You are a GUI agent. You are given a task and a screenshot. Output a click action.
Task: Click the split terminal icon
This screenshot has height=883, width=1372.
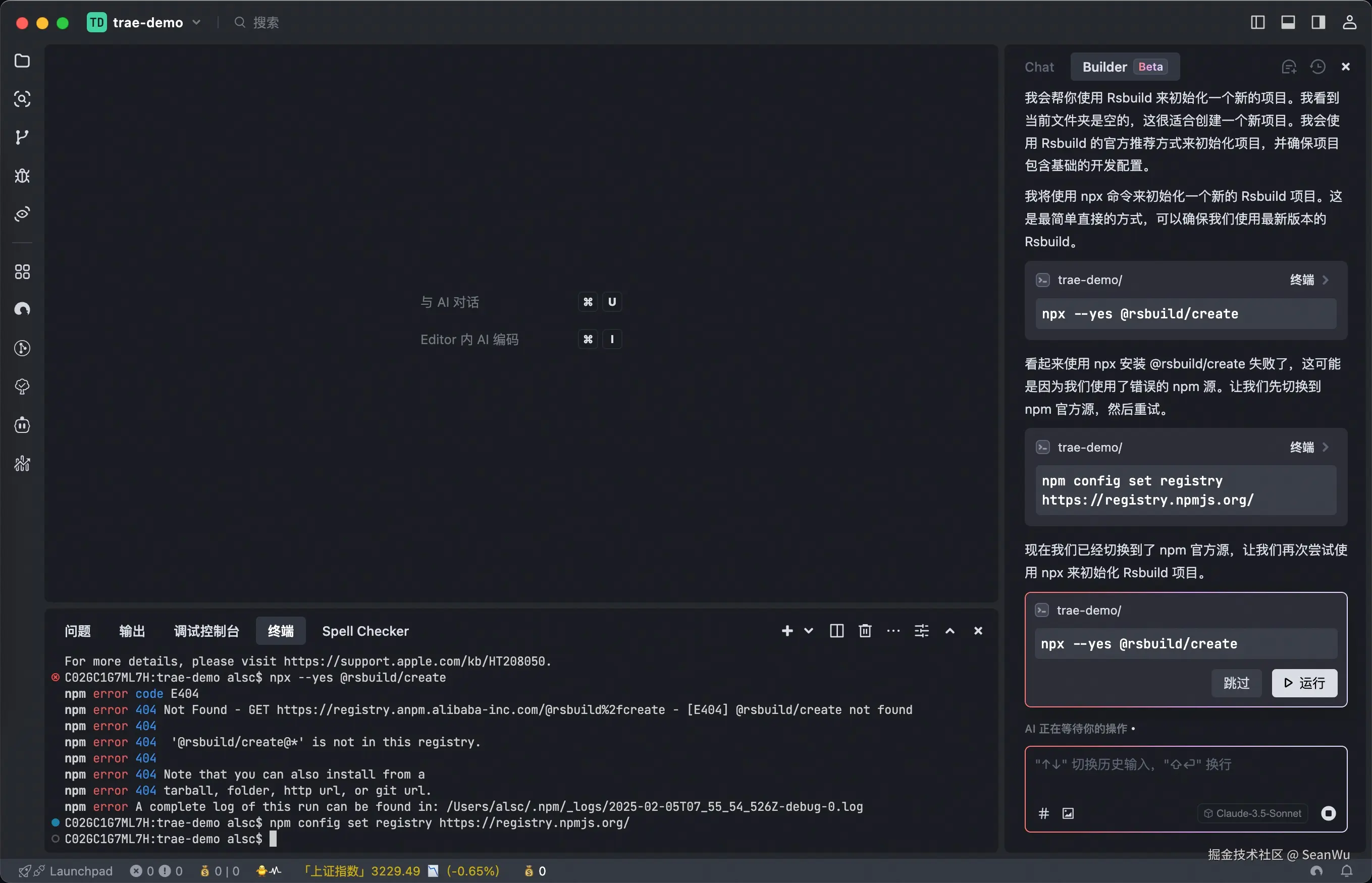click(836, 631)
